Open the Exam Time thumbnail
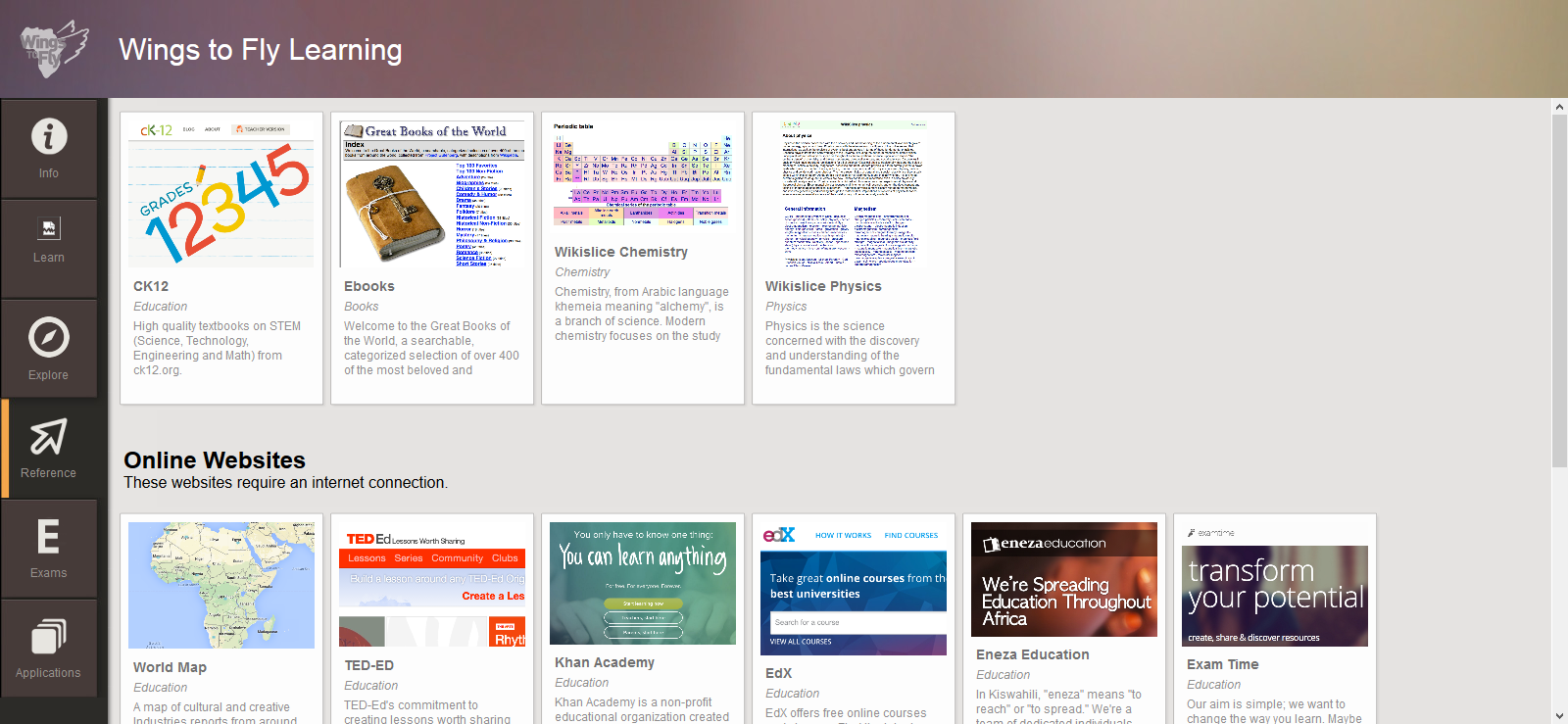The height and width of the screenshot is (724, 1568). coord(1275,584)
